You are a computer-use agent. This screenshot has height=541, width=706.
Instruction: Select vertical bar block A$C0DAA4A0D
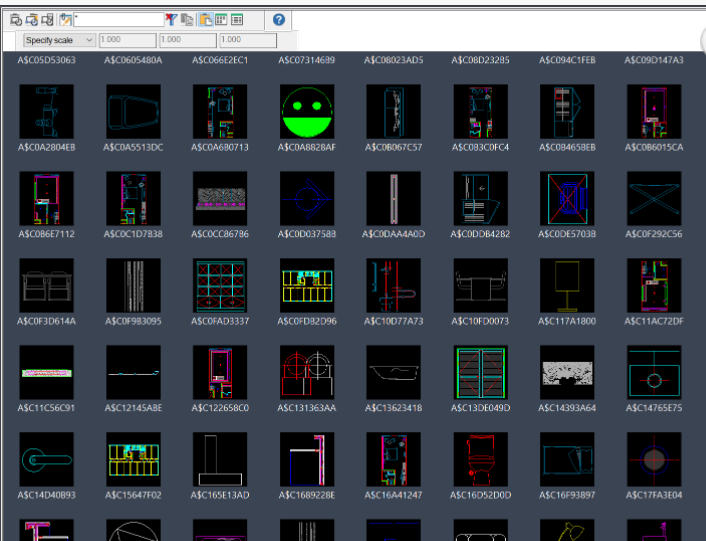[x=394, y=198]
